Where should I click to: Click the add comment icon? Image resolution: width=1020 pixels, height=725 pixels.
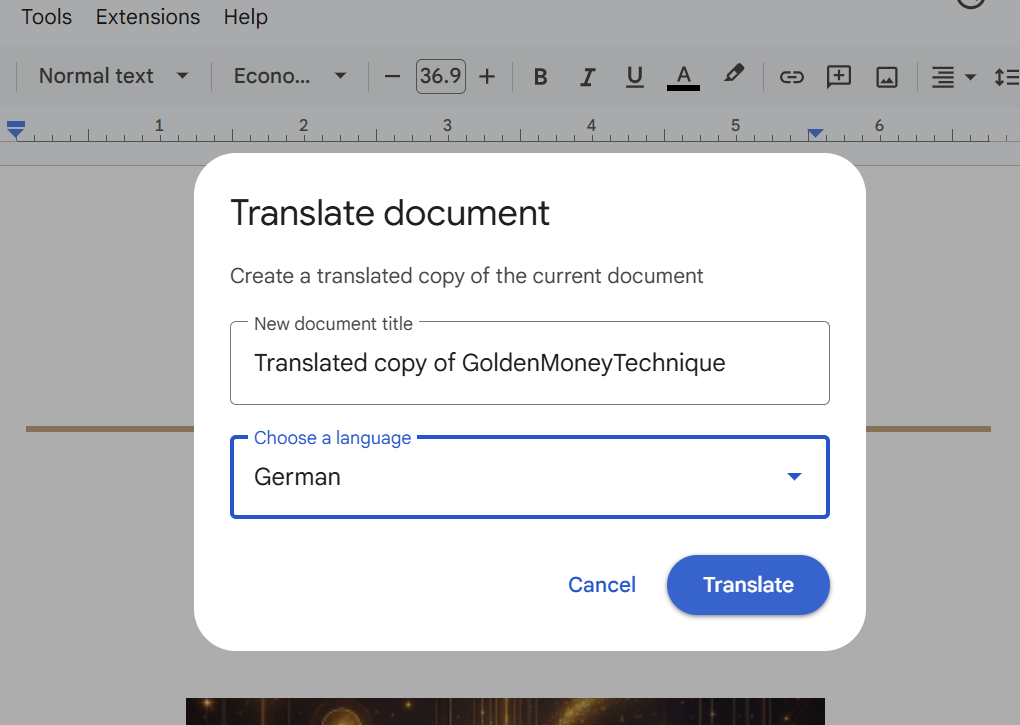point(839,77)
